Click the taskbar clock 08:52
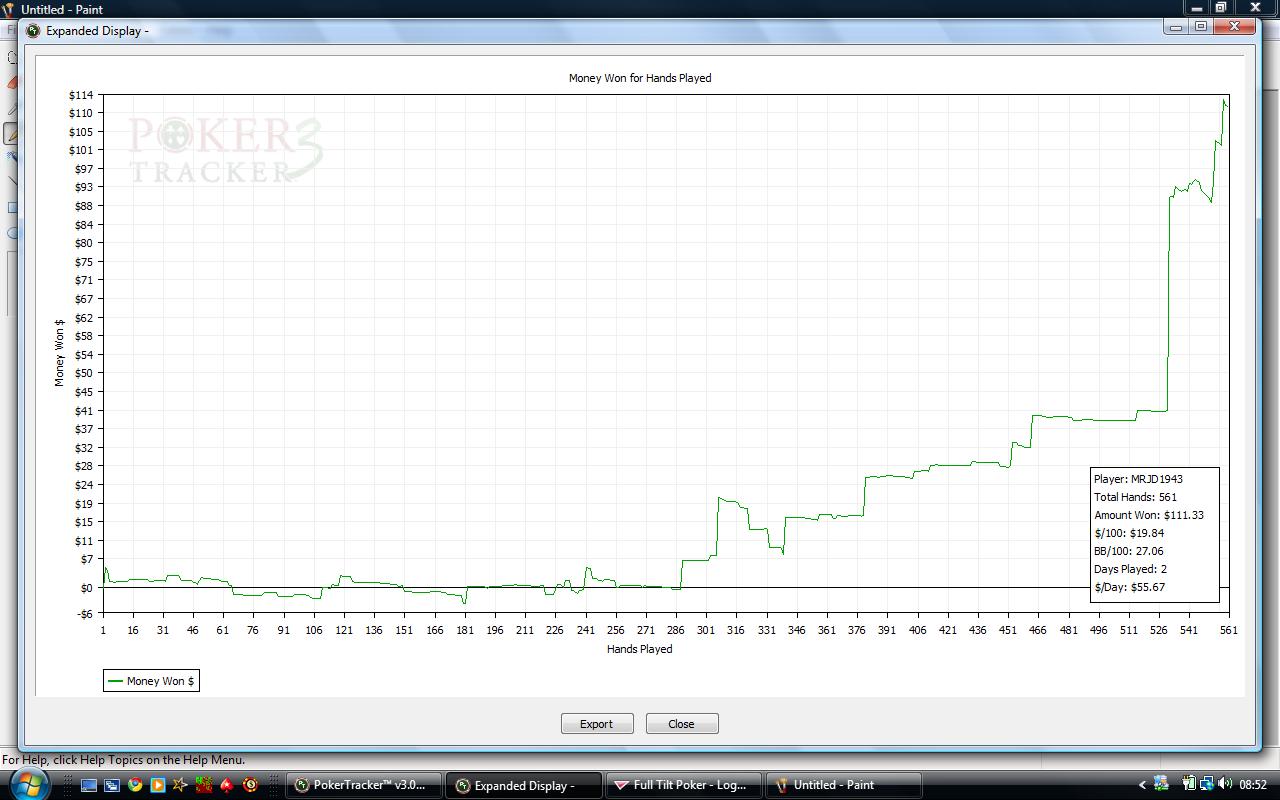The height and width of the screenshot is (800, 1280). point(1253,785)
